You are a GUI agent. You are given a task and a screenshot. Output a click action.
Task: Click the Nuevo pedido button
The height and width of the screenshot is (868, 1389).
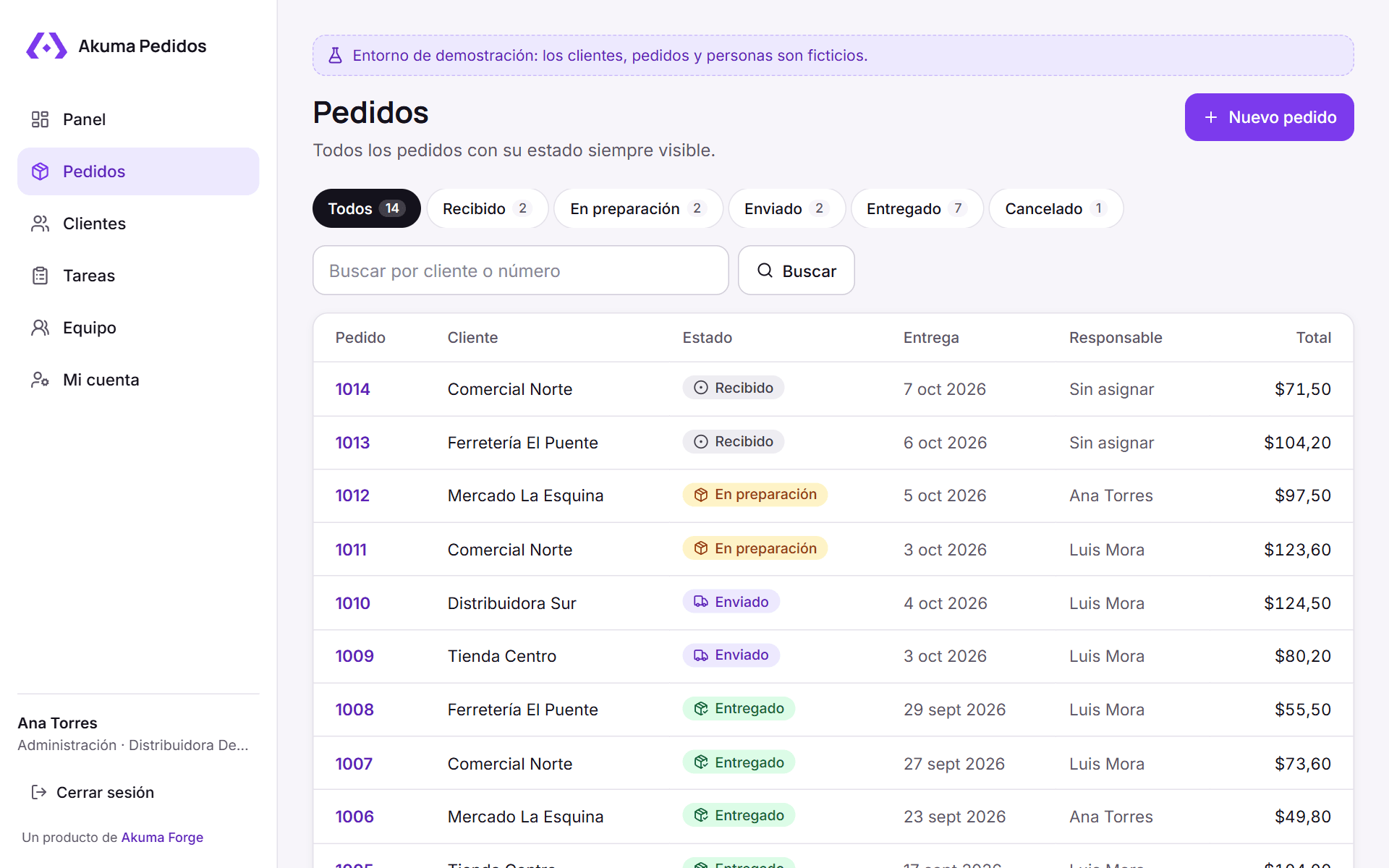click(x=1269, y=117)
